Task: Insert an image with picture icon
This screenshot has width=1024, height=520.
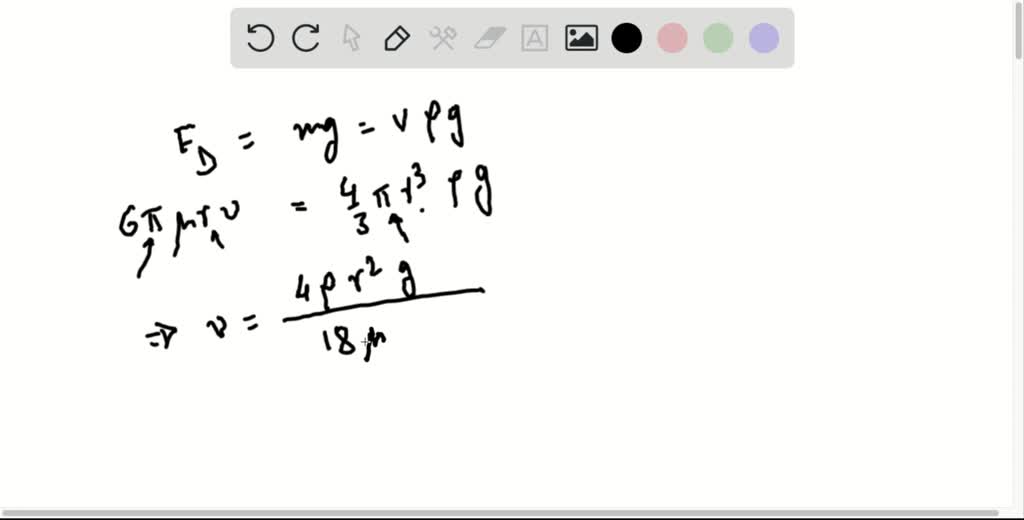Action: pos(581,38)
